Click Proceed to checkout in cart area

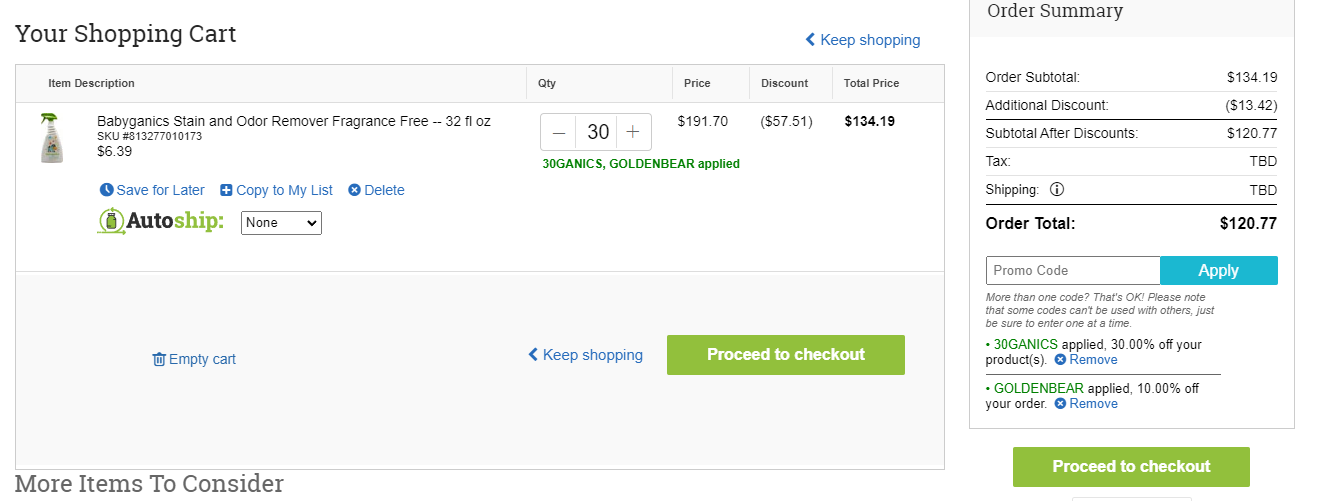(786, 355)
